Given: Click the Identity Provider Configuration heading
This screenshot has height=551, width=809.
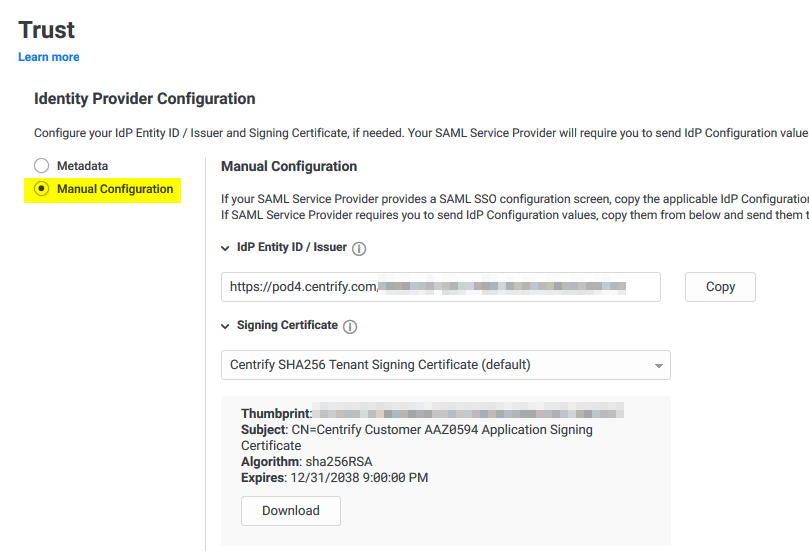Looking at the screenshot, I should click(x=144, y=99).
